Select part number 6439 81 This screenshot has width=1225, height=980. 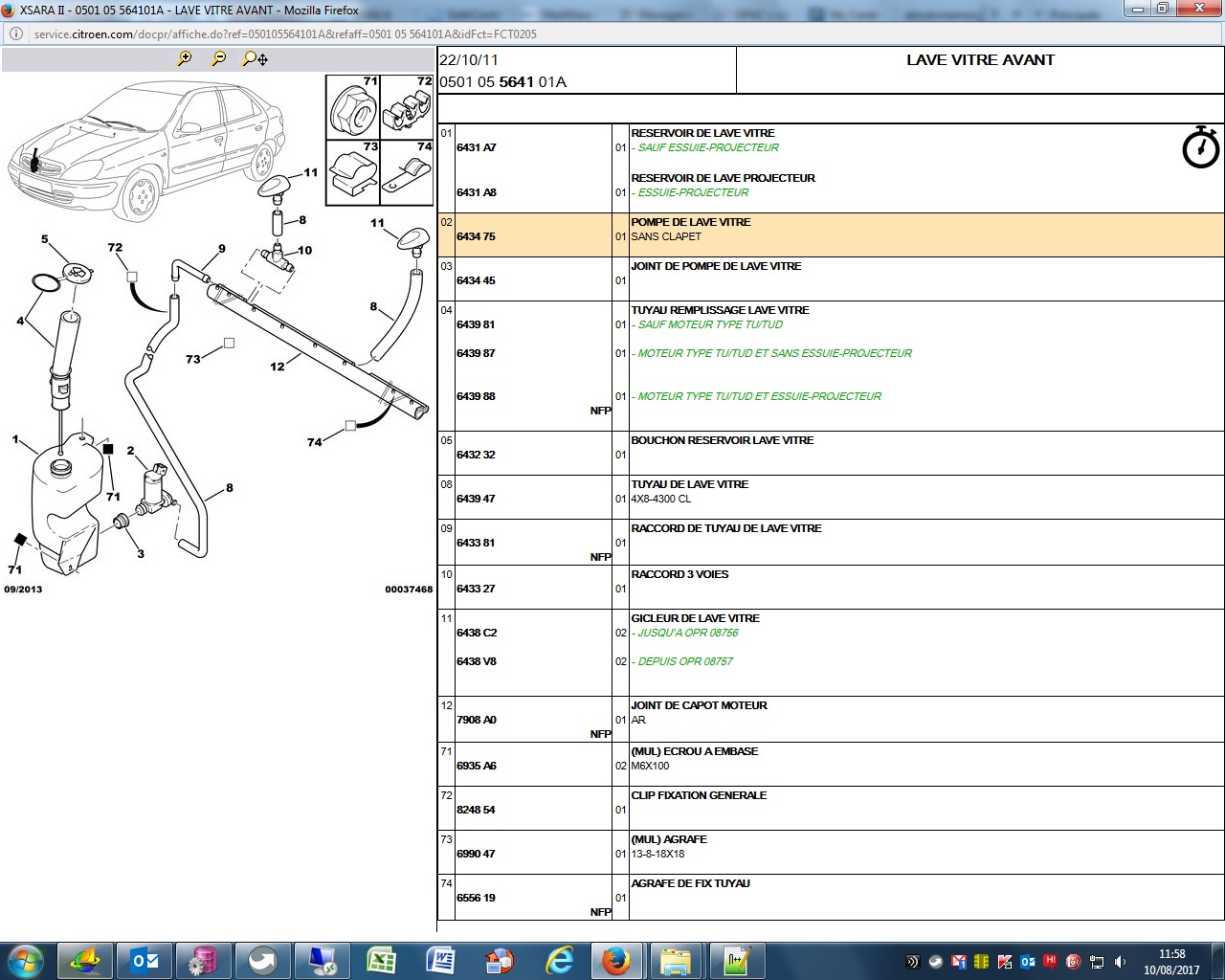[x=476, y=324]
